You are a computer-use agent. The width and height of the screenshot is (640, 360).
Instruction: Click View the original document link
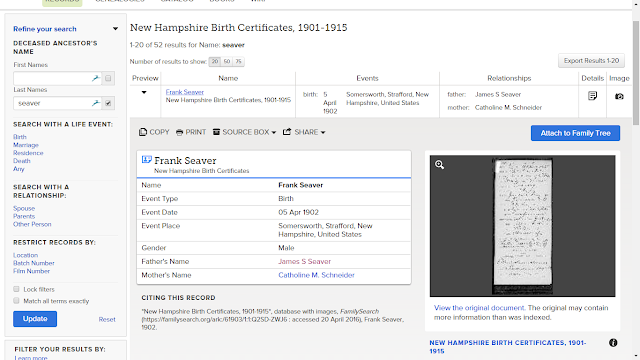point(479,308)
